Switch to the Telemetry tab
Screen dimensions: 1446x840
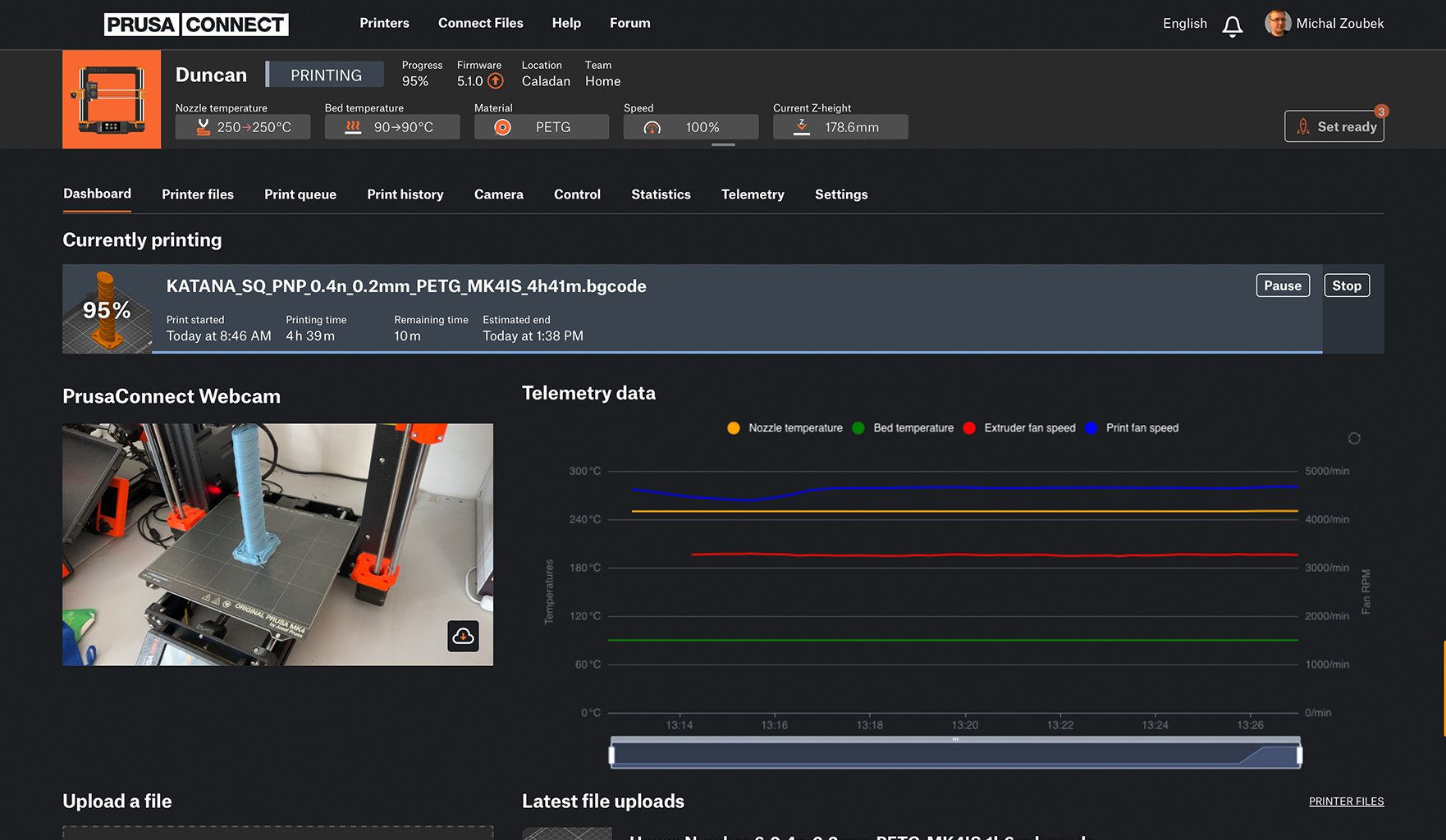(753, 194)
